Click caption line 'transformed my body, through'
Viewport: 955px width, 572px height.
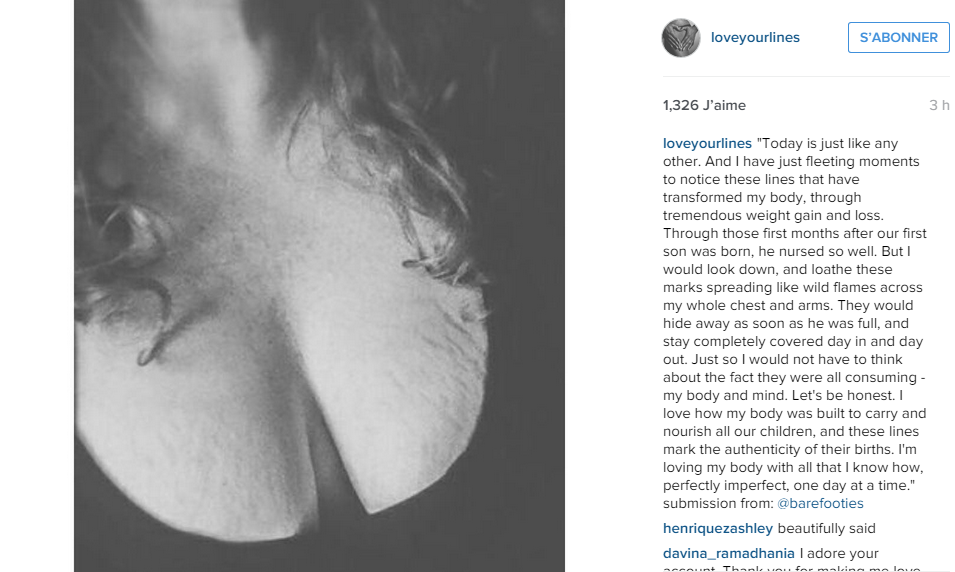762,197
